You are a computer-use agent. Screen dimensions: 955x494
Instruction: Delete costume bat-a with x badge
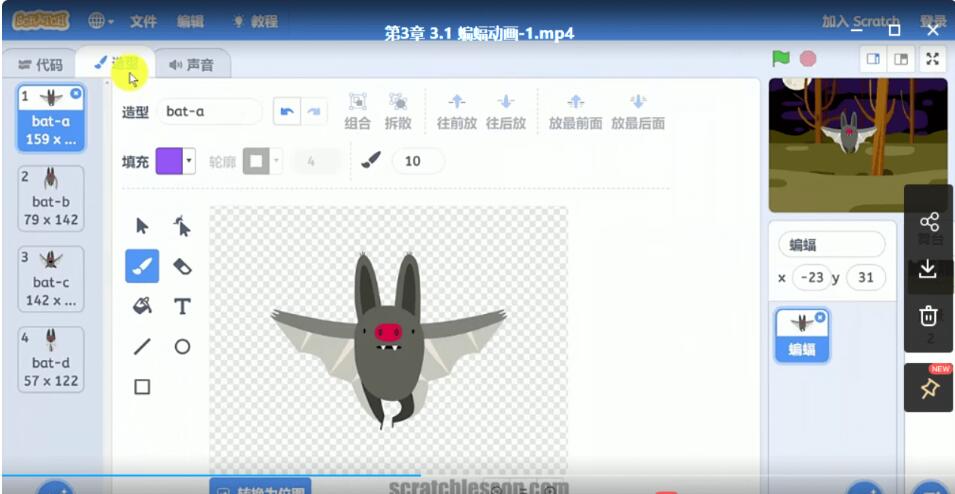click(x=76, y=93)
